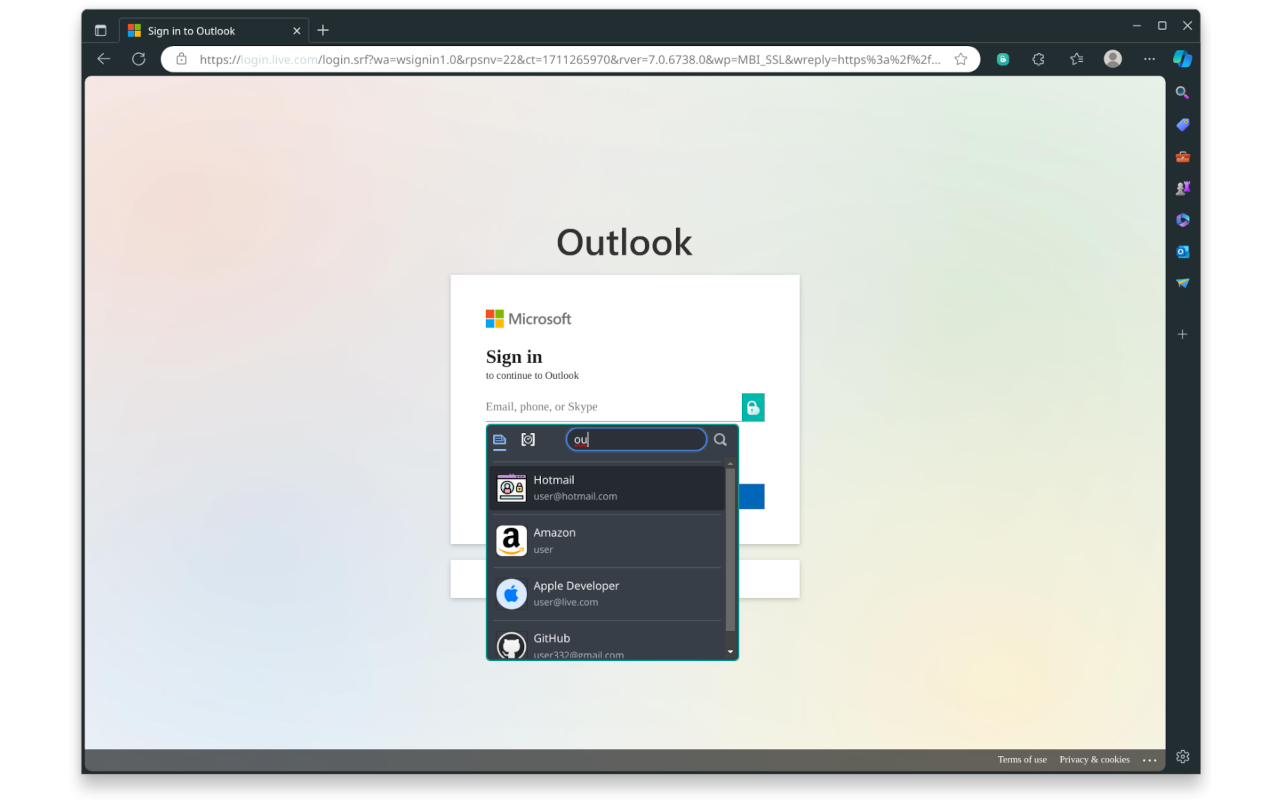
Task: Open a new tab with plus
Action: [323, 31]
